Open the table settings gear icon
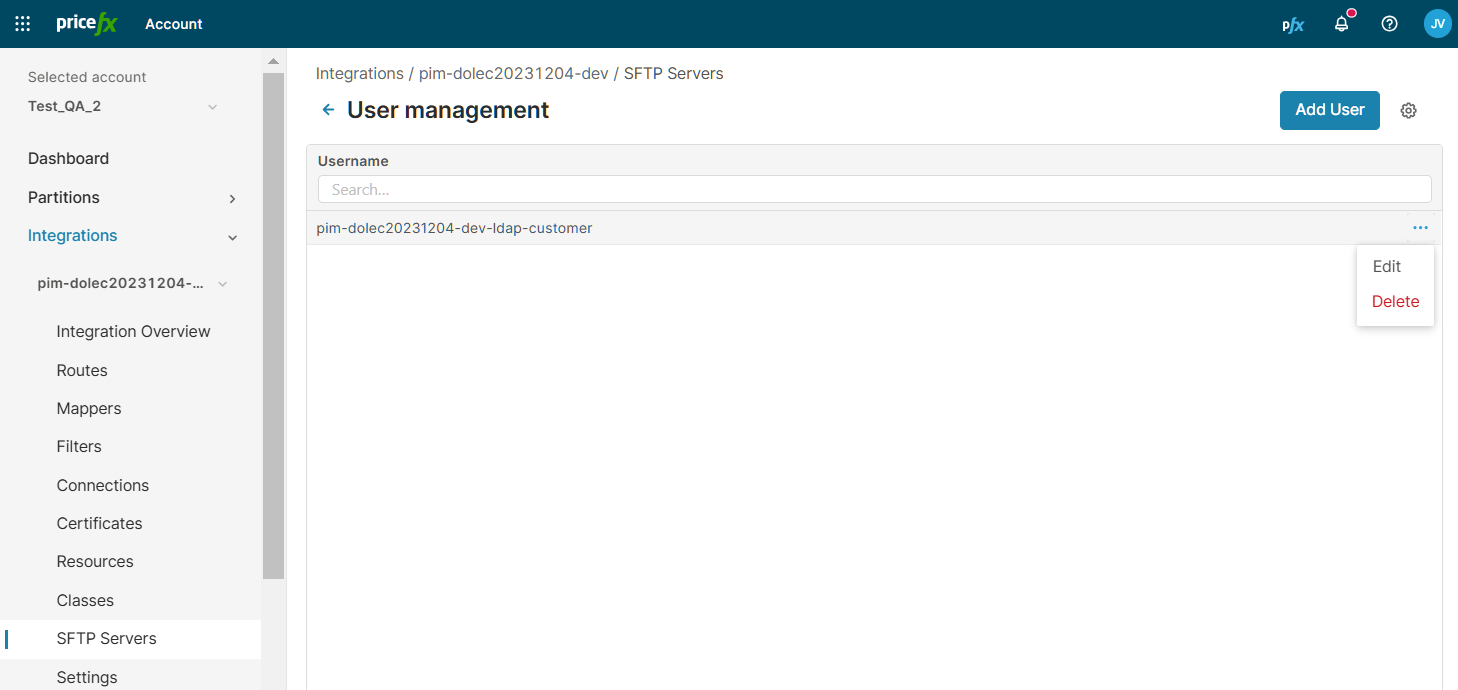Image resolution: width=1458 pixels, height=690 pixels. click(1408, 111)
